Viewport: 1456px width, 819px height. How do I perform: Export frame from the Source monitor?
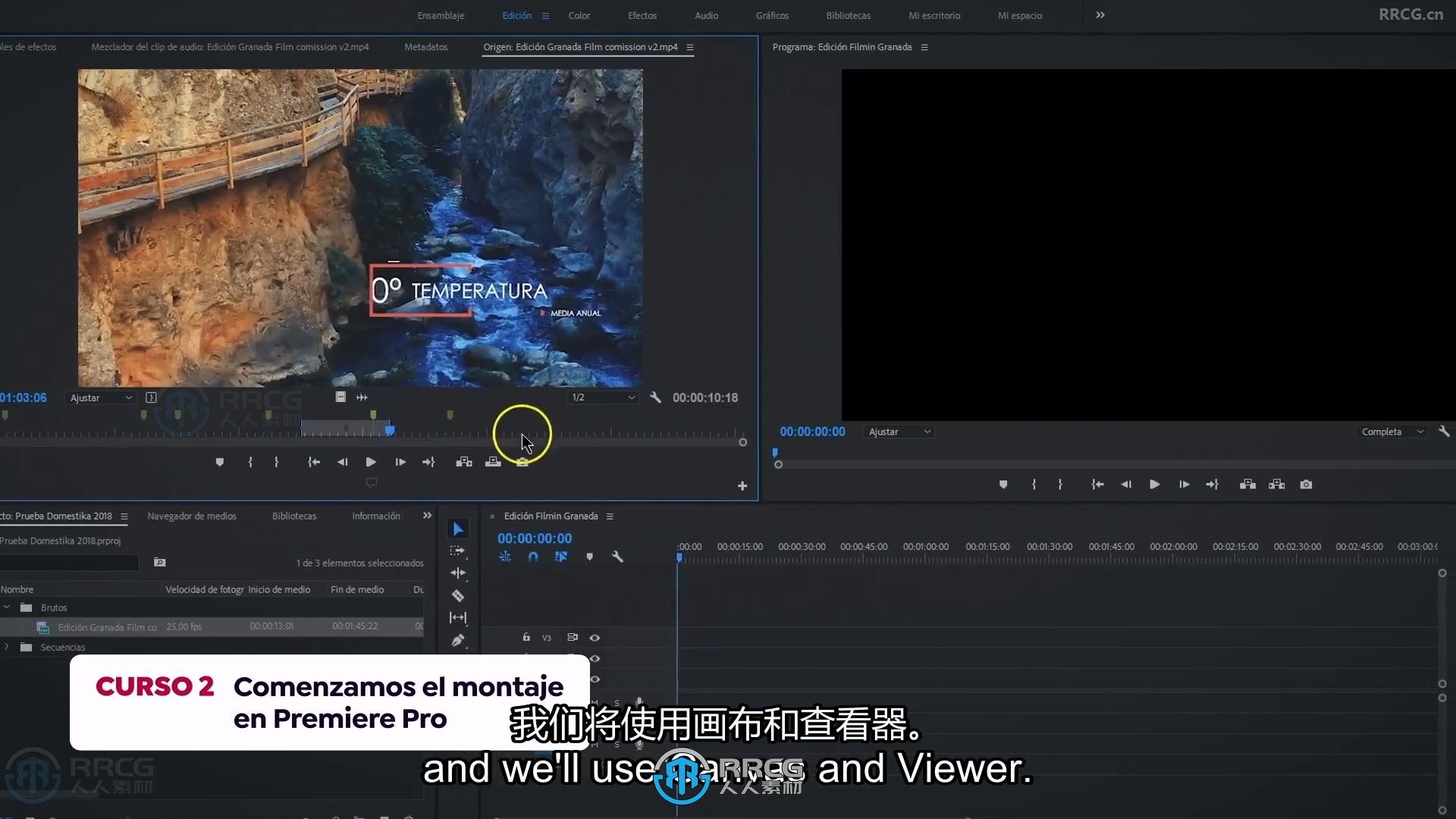522,462
